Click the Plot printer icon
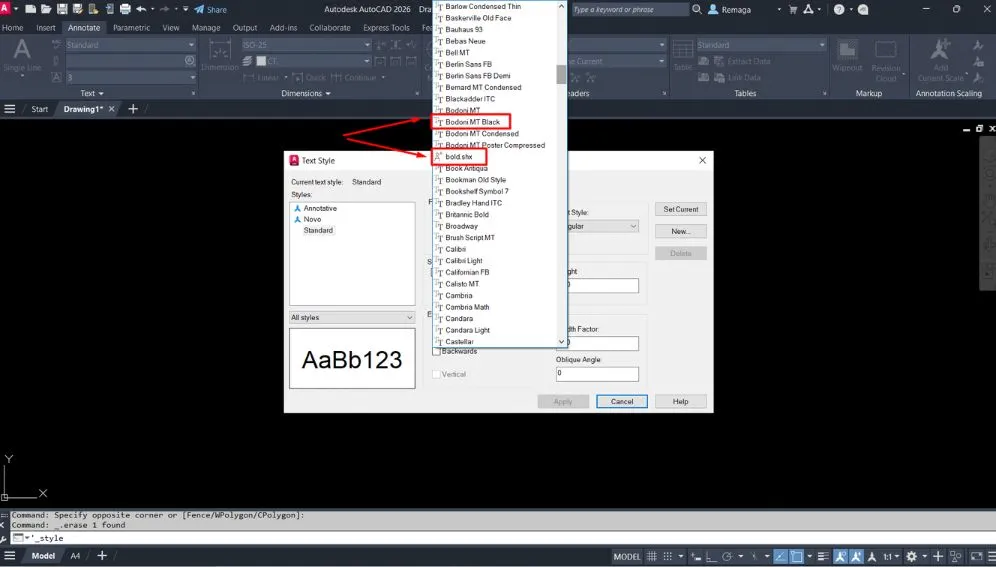The width and height of the screenshot is (996, 567). pos(125,10)
